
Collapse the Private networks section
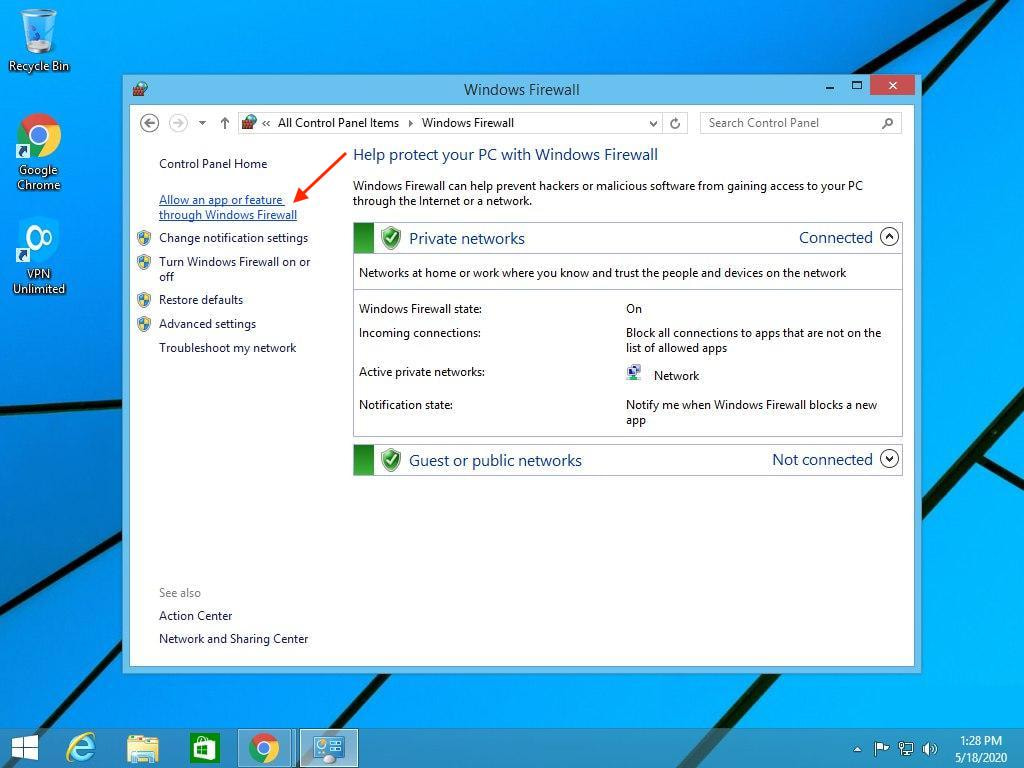(889, 238)
